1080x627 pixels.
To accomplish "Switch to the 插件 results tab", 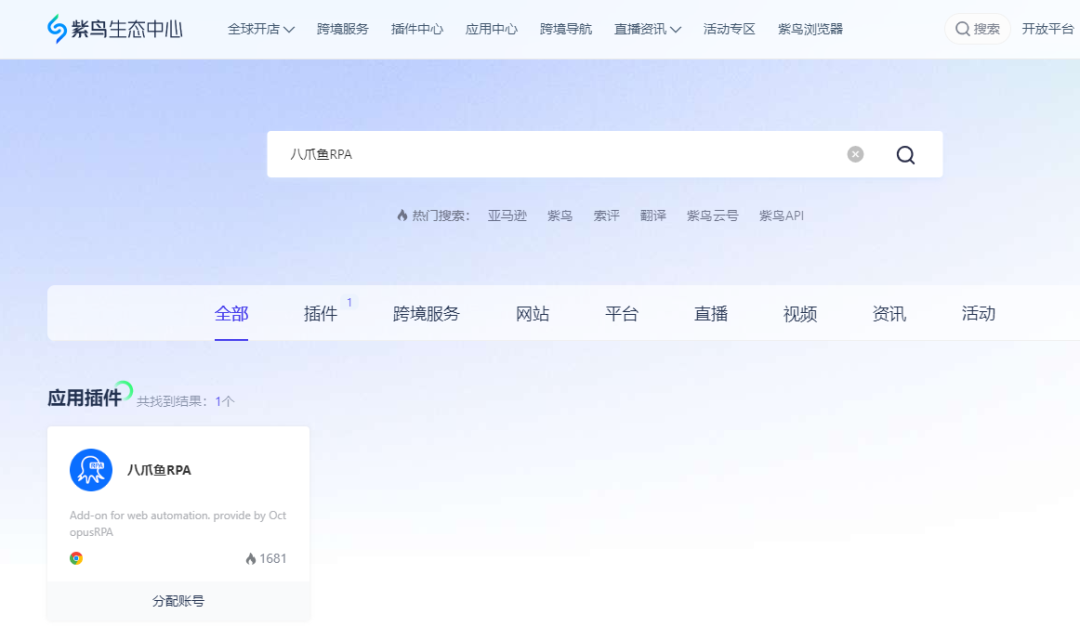I will click(x=320, y=313).
